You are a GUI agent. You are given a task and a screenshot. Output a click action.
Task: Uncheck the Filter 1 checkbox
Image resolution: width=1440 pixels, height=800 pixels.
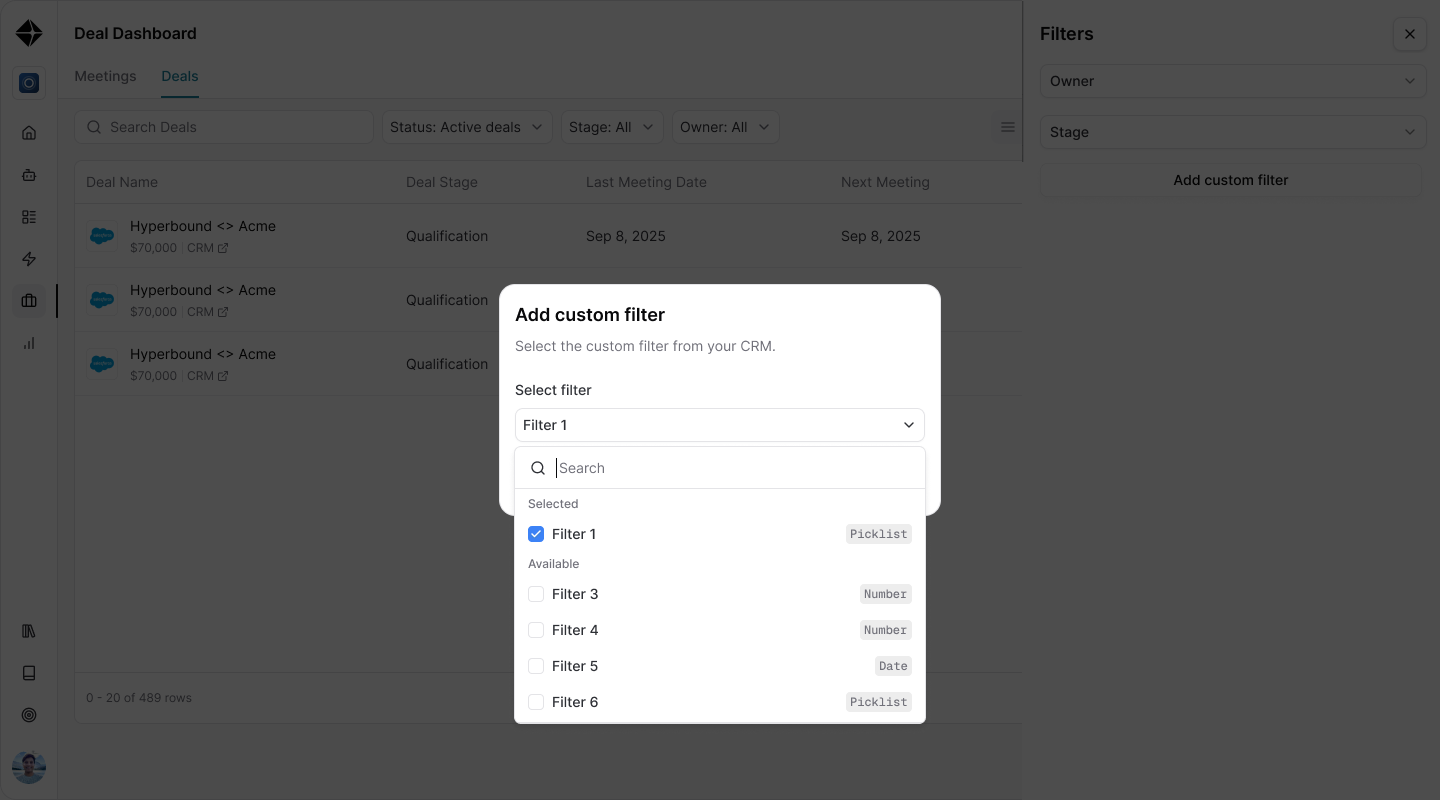tap(536, 534)
